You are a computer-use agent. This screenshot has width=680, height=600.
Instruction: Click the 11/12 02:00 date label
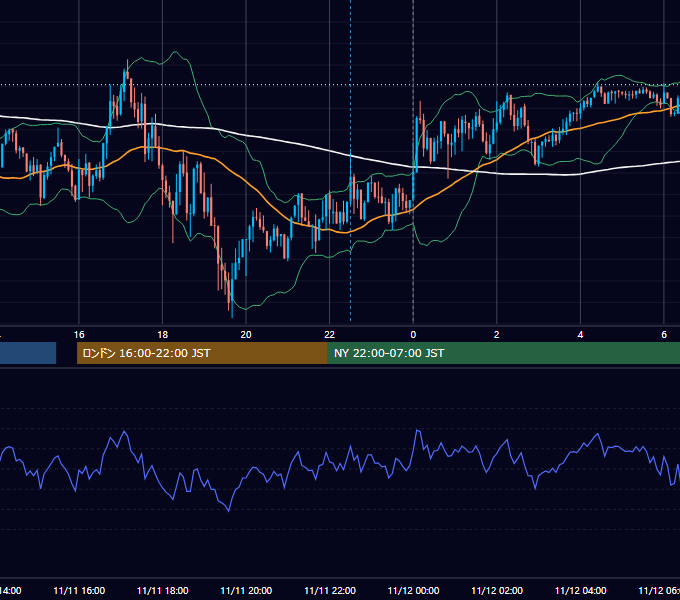(x=497, y=591)
